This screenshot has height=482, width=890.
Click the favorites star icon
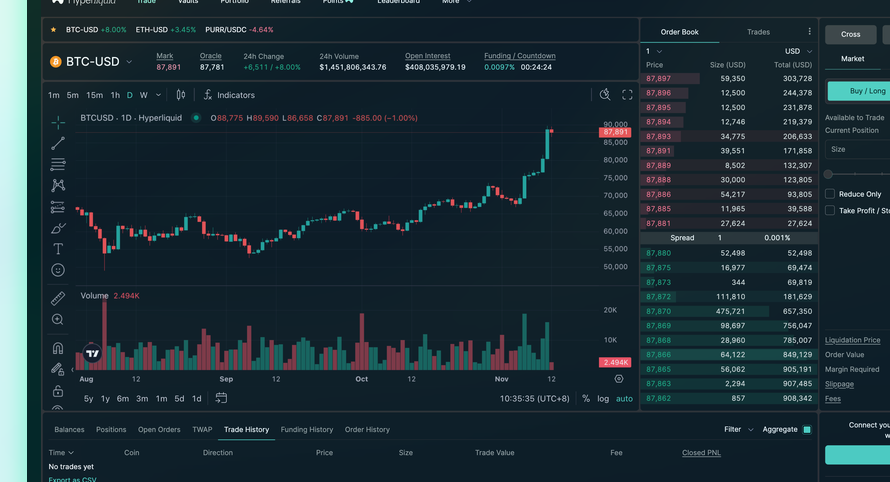coord(53,30)
